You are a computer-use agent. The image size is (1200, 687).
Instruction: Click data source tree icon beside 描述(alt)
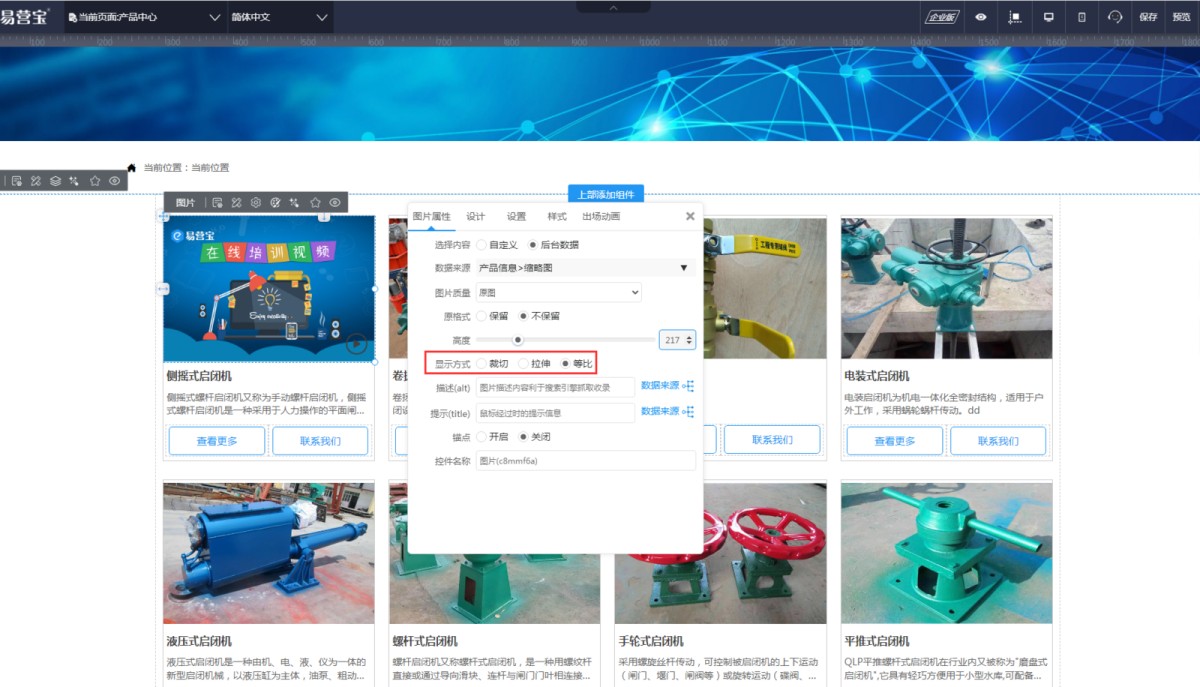[x=688, y=386]
